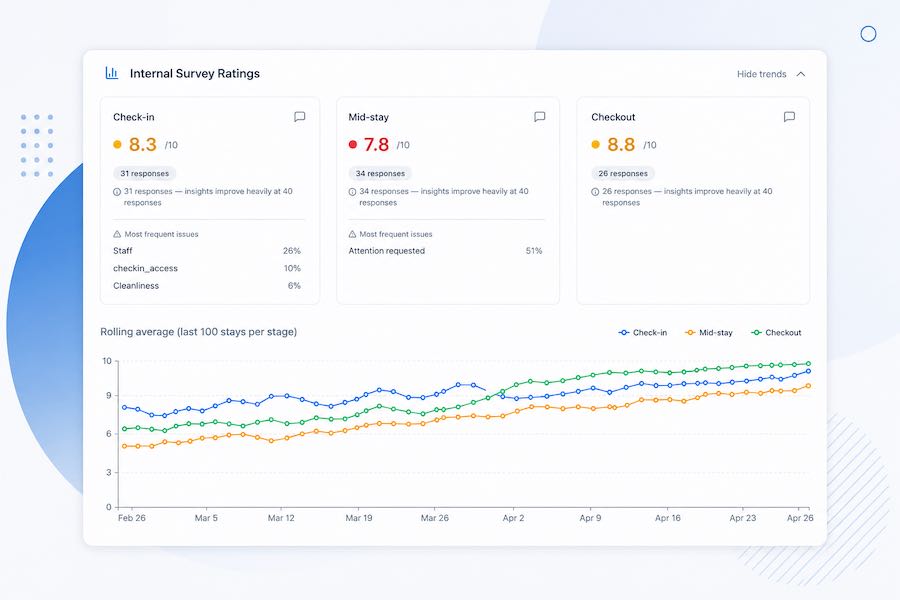Open comments icon on Check-in card
This screenshot has height=600, width=900.
coord(299,117)
